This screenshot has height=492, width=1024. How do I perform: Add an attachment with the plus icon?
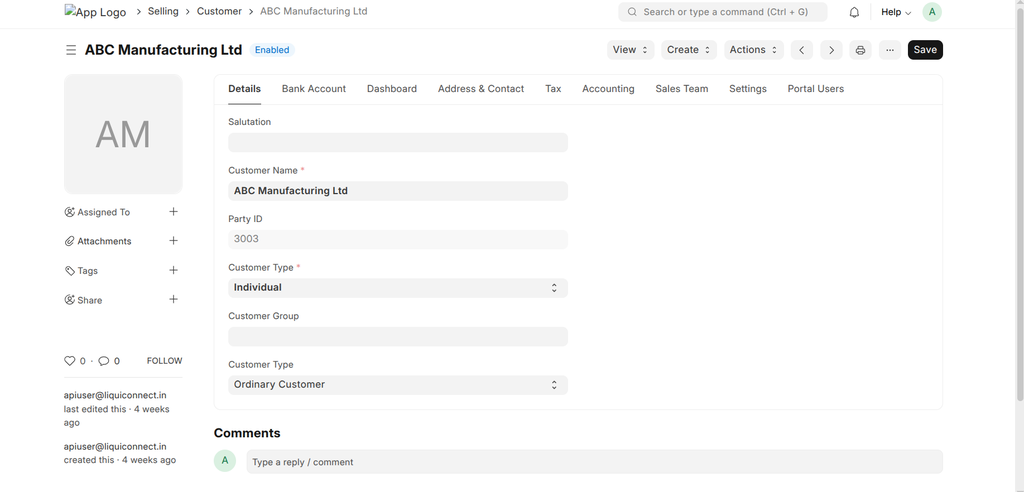coord(173,240)
